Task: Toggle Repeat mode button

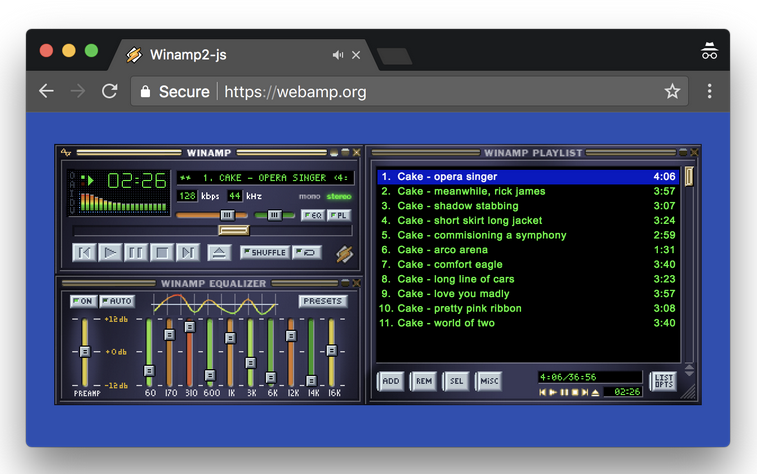Action: [307, 252]
